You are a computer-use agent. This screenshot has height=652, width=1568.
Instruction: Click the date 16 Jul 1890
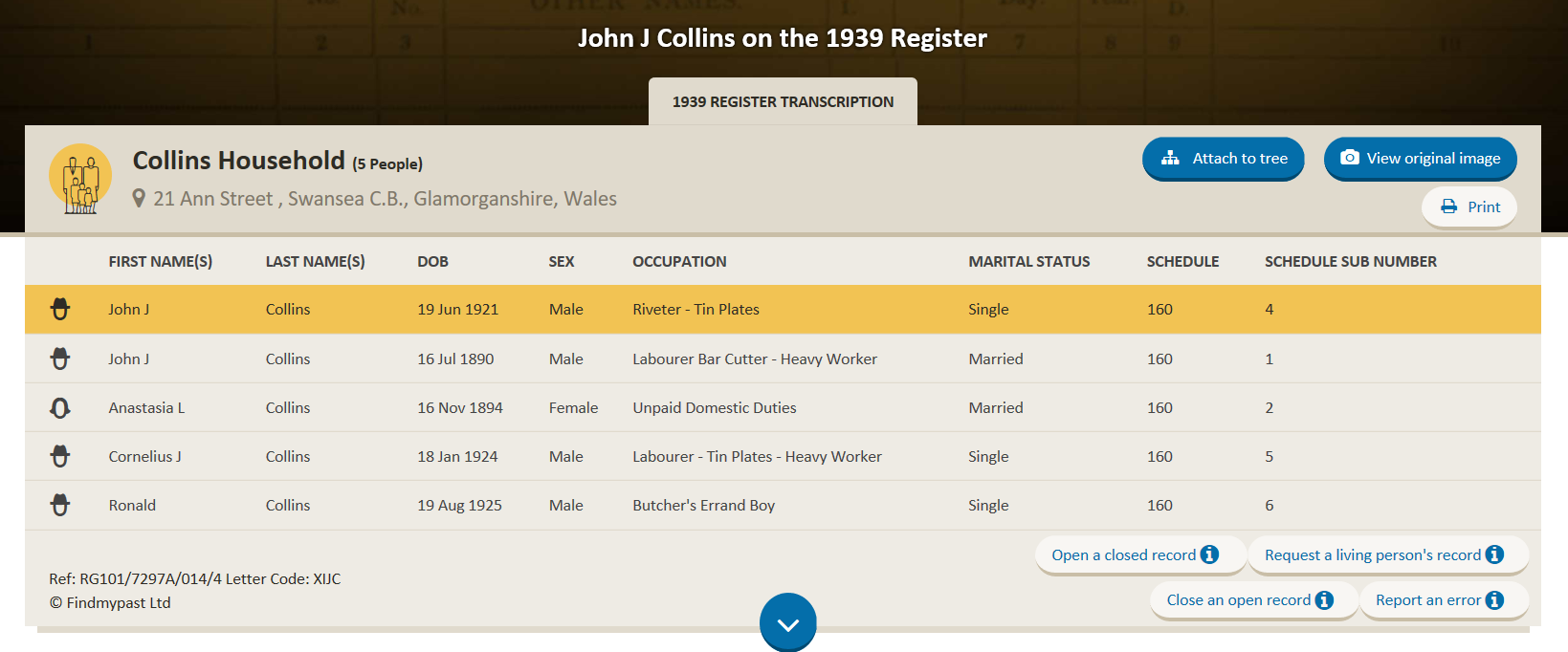click(455, 359)
